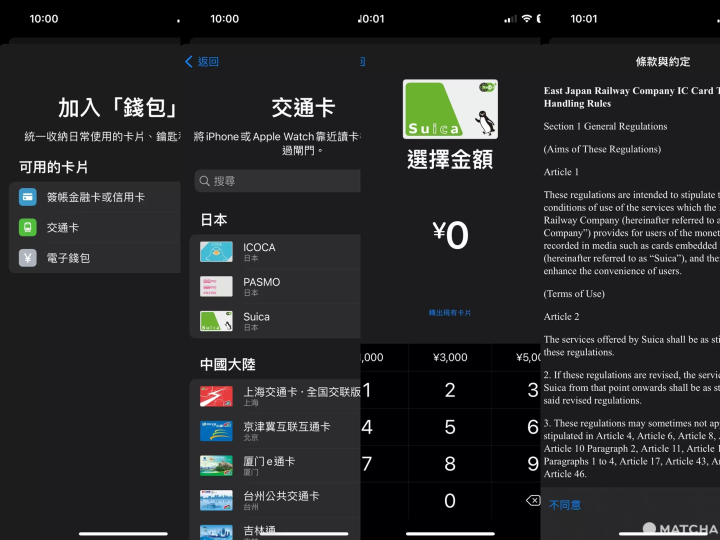
Task: Tap the cellular signal bars icon
Action: pyautogui.click(x=510, y=19)
